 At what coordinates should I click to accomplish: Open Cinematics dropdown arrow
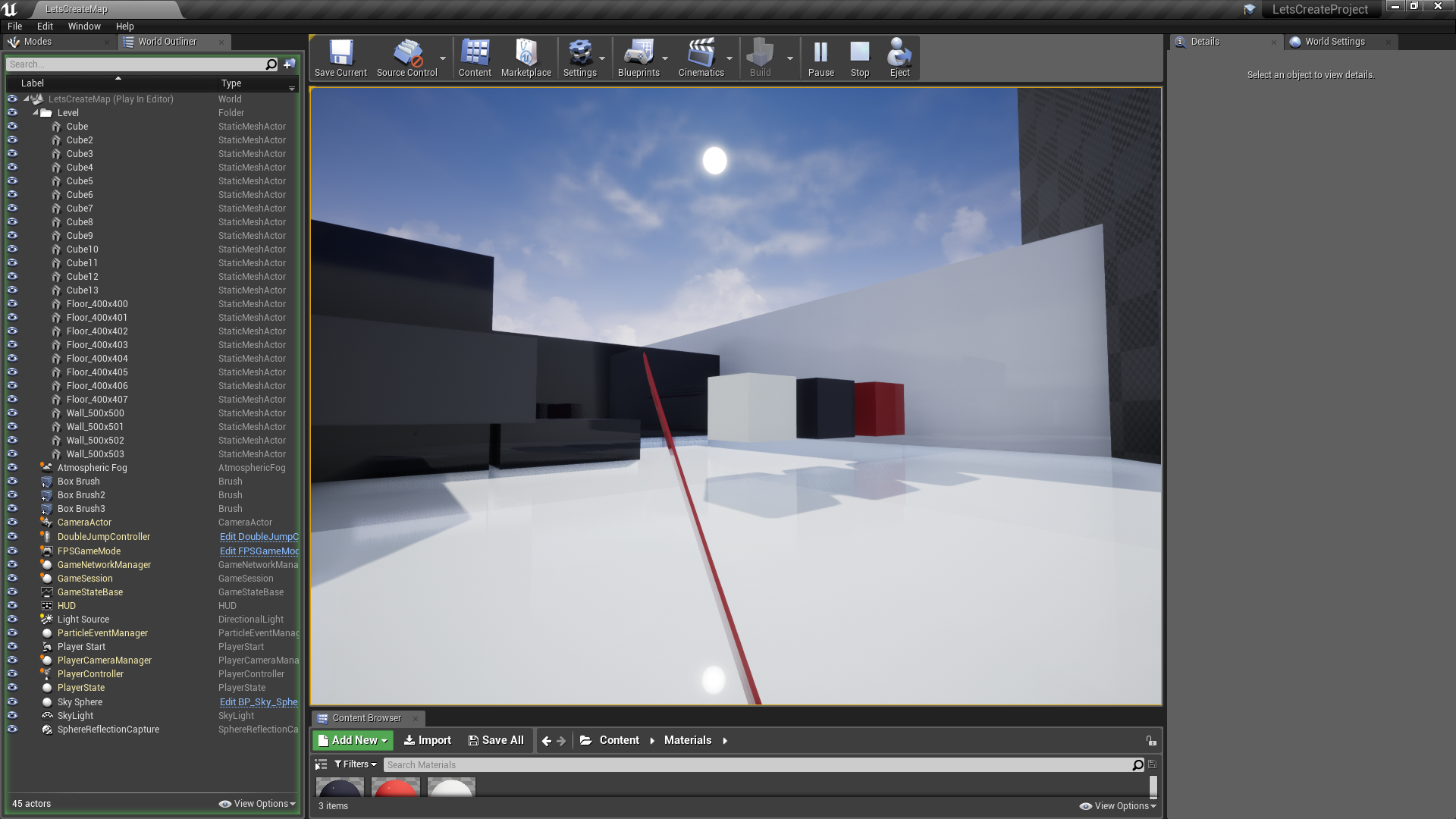730,58
